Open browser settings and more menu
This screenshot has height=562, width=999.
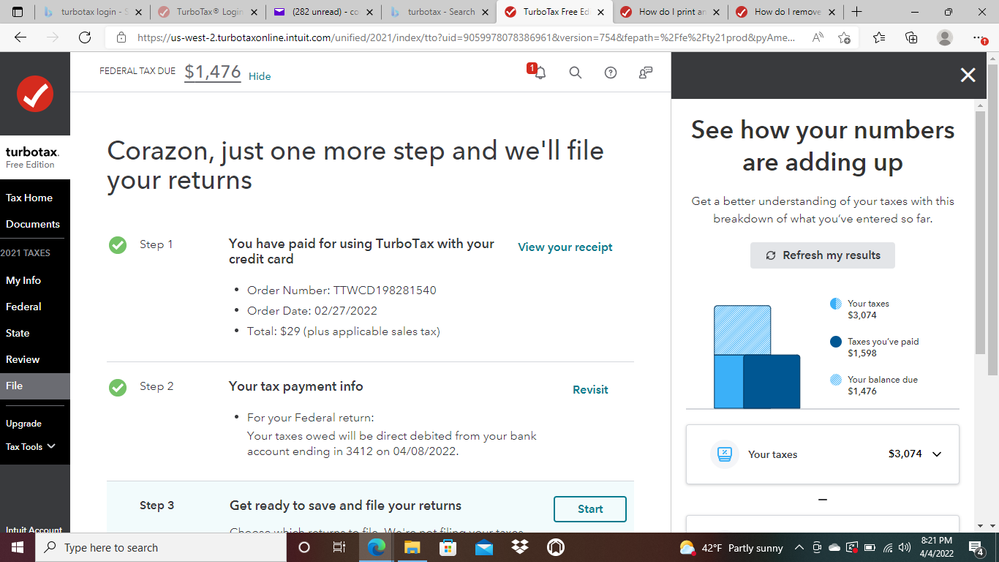click(x=980, y=38)
